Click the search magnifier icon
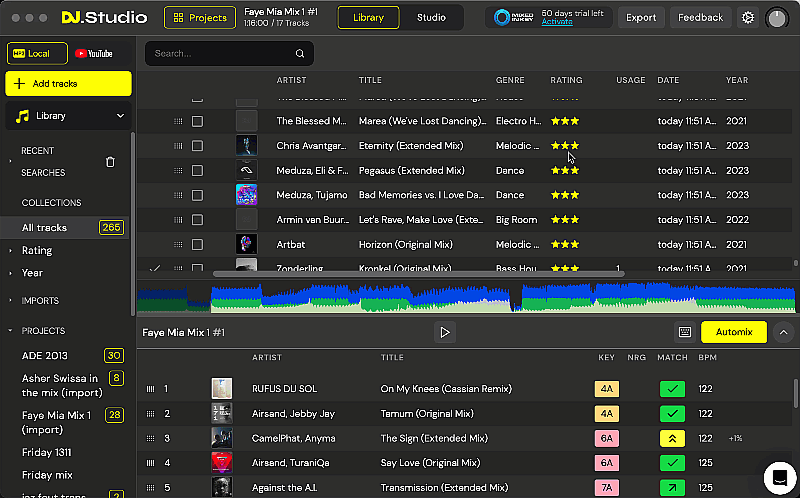The image size is (800, 498). [x=299, y=54]
